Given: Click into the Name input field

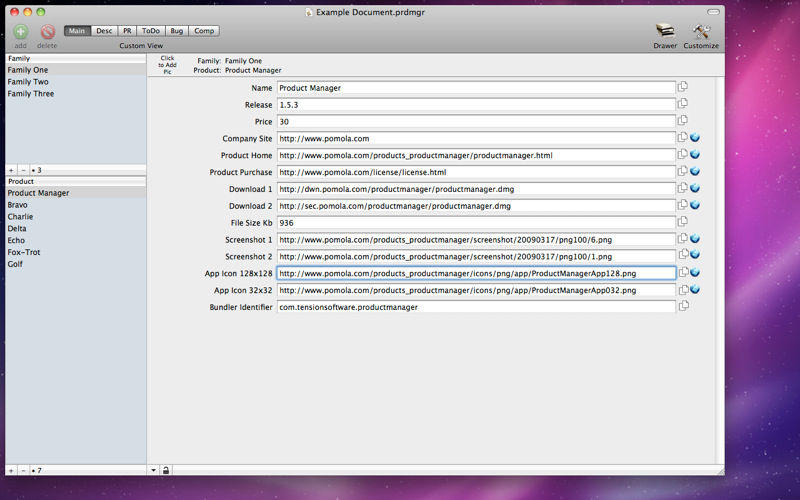Looking at the screenshot, I should point(477,88).
